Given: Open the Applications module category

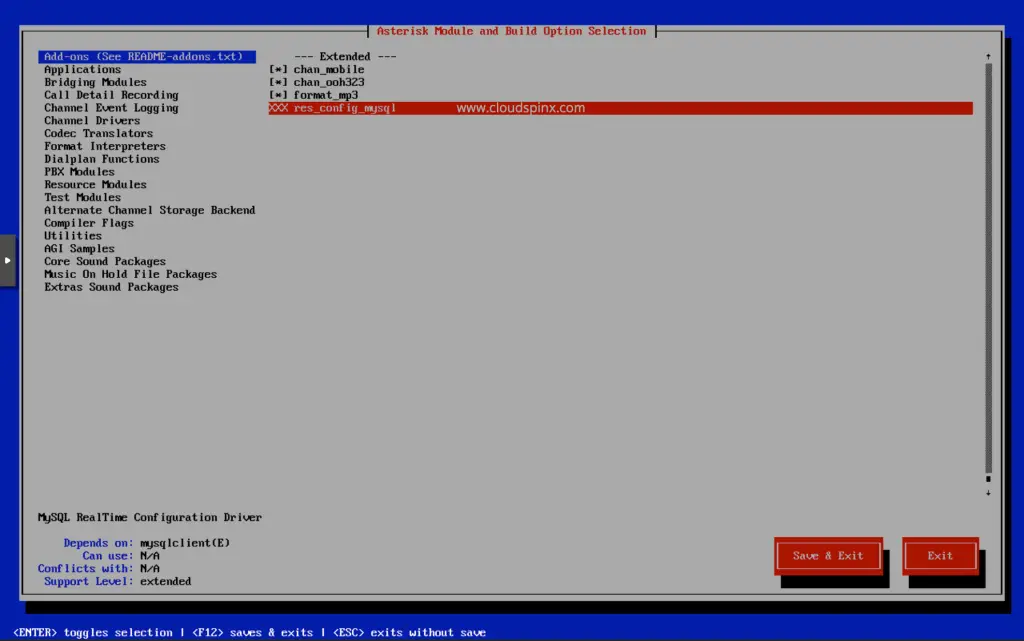Looking at the screenshot, I should 82,69.
